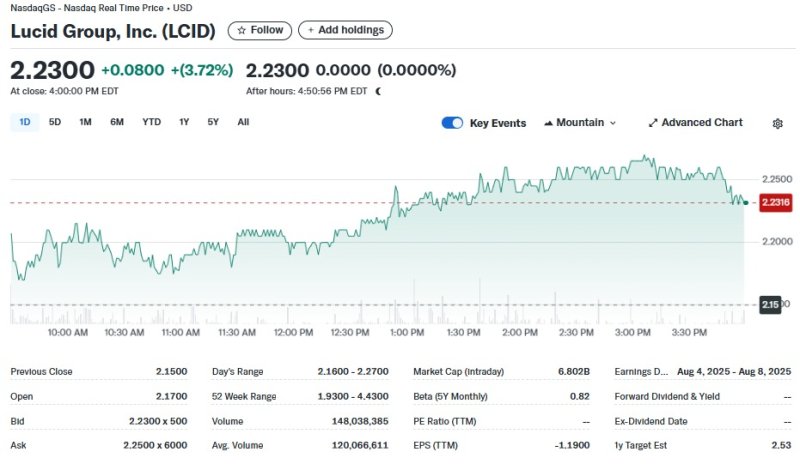The width and height of the screenshot is (800, 464).
Task: Follow Lucid Group stock
Action: tap(260, 30)
